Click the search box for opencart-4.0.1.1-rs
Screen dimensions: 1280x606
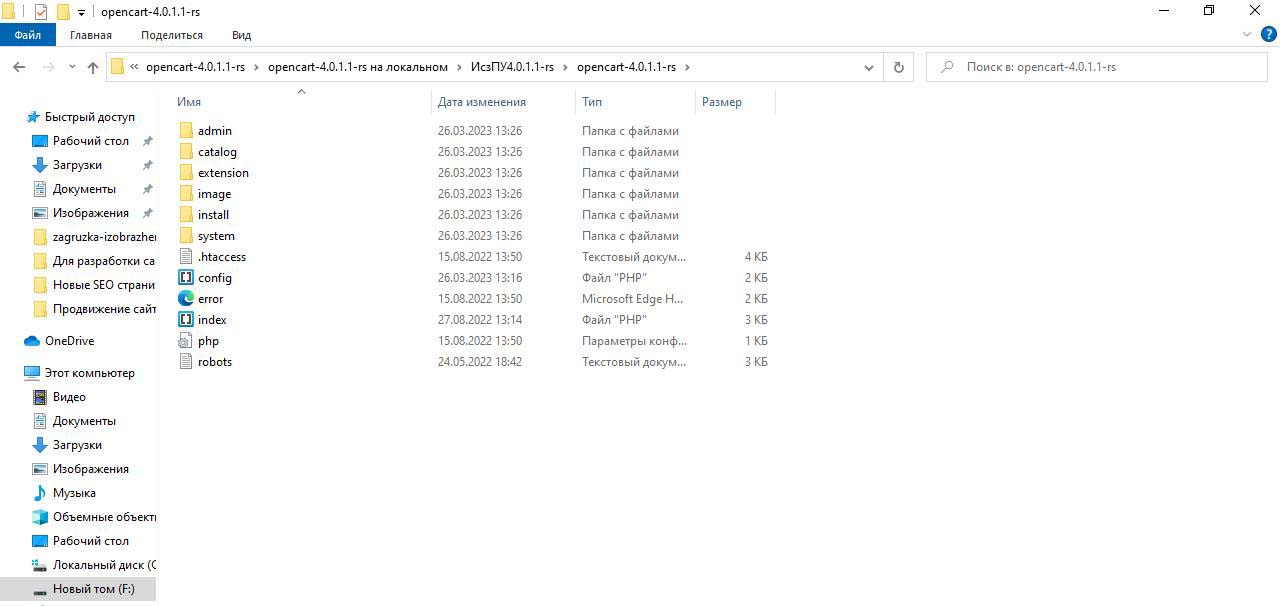[x=1100, y=67]
